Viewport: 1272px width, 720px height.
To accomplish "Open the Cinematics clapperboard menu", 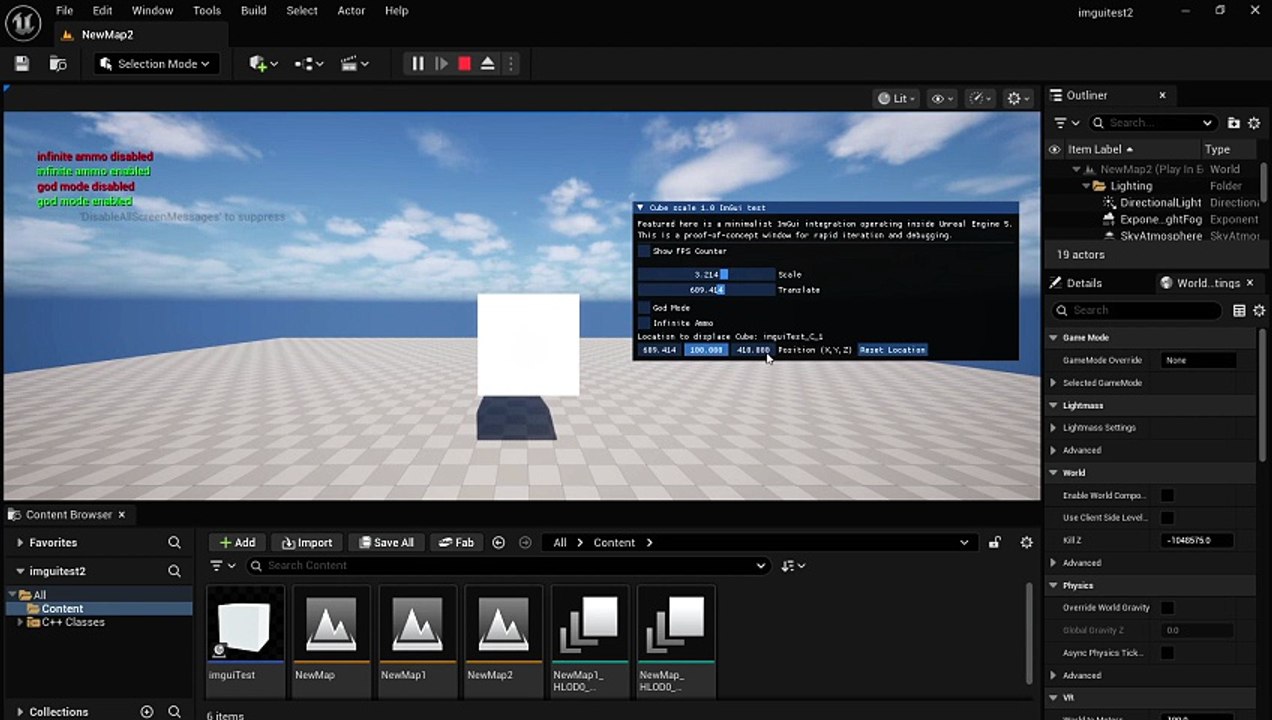I will click(355, 64).
